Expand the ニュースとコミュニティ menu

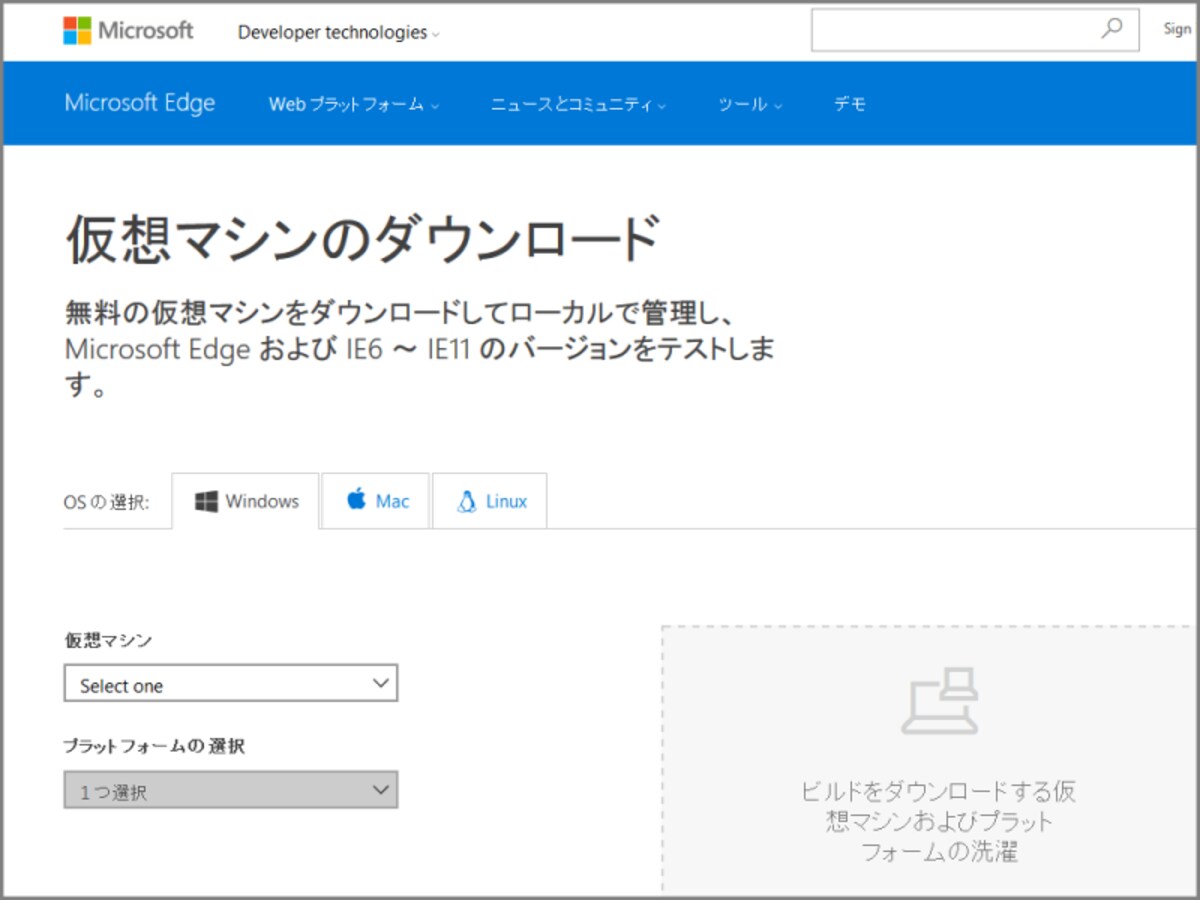[578, 104]
